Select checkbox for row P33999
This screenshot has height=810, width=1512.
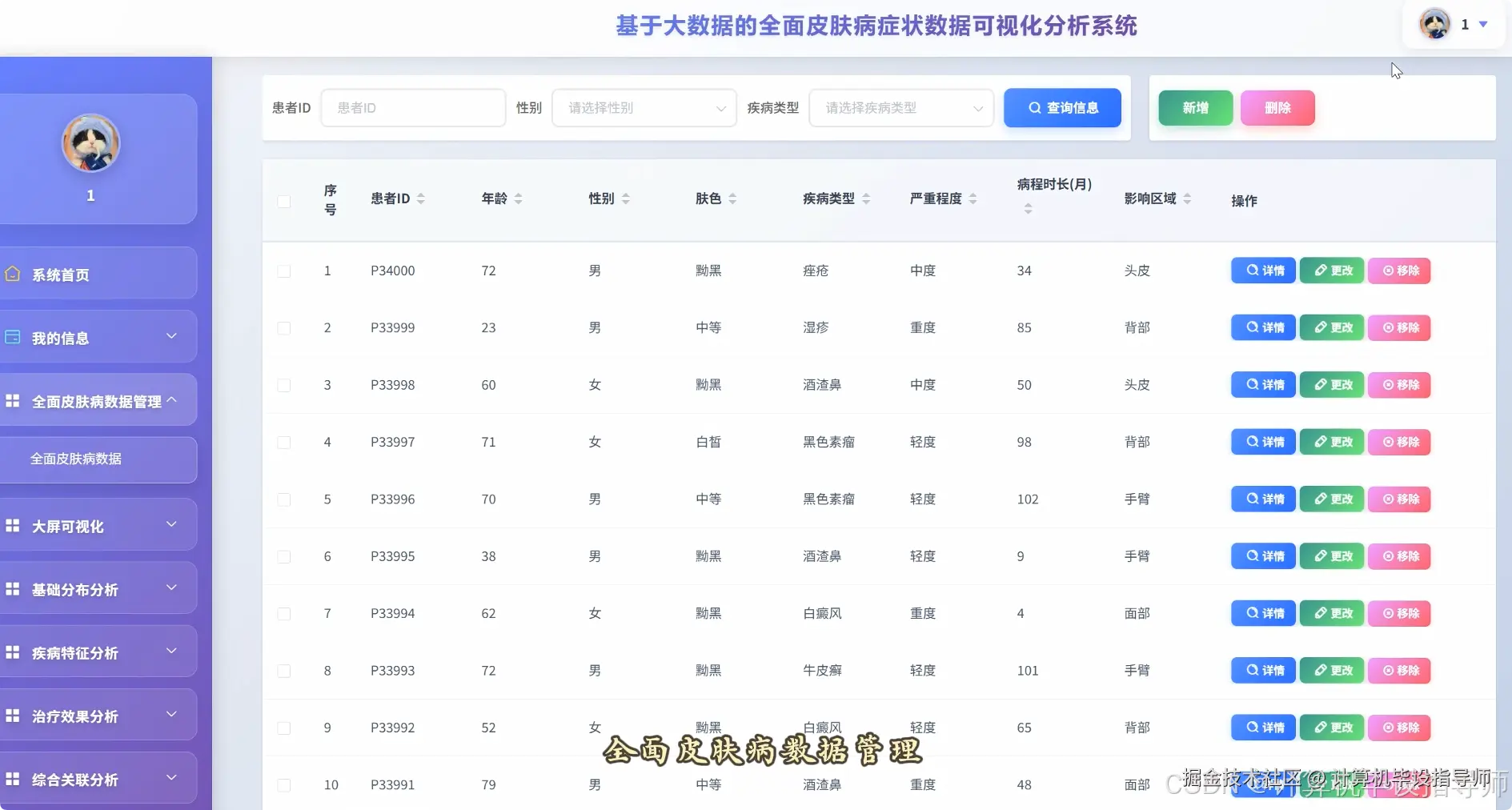pyautogui.click(x=283, y=328)
